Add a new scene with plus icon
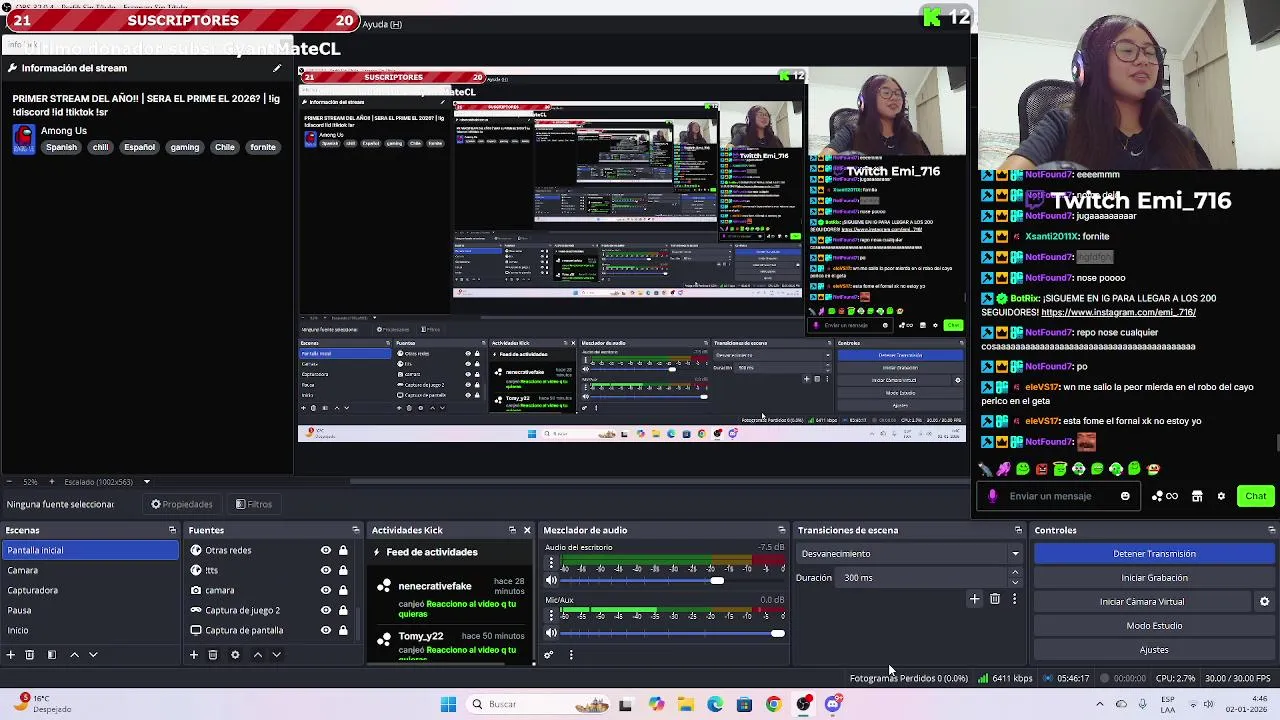Image resolution: width=1280 pixels, height=720 pixels. tap(11, 655)
